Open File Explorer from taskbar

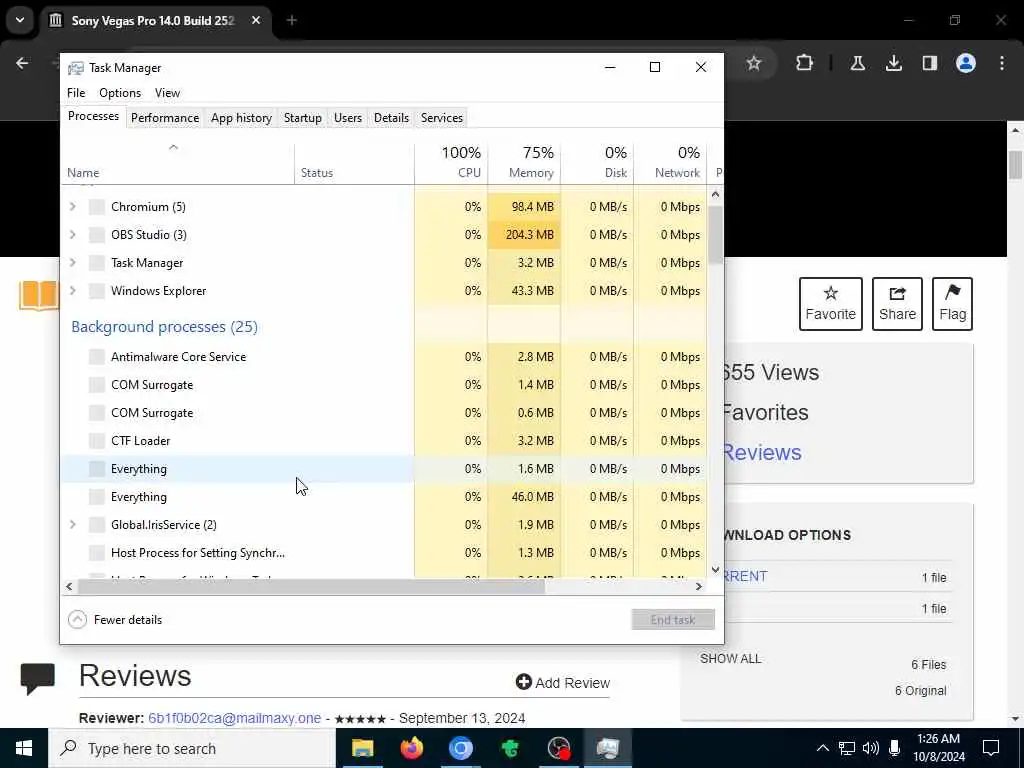pos(362,748)
